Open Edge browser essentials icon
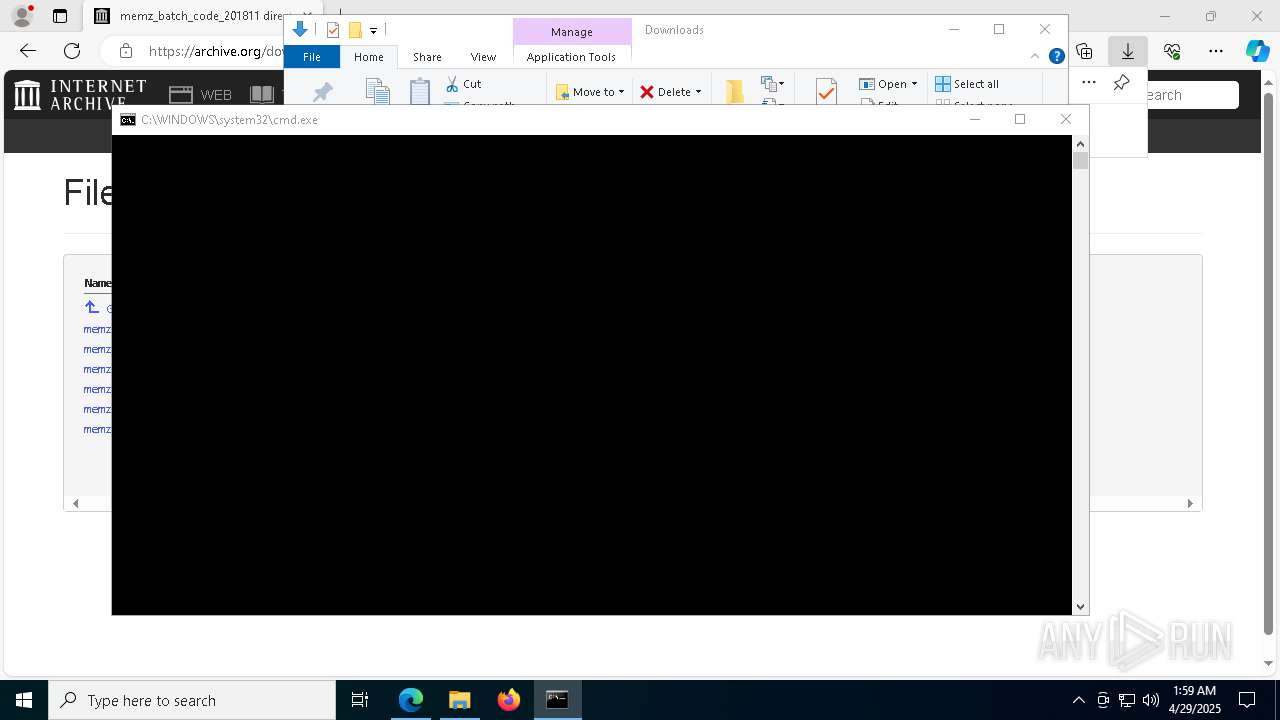1280x720 pixels. click(x=1172, y=51)
